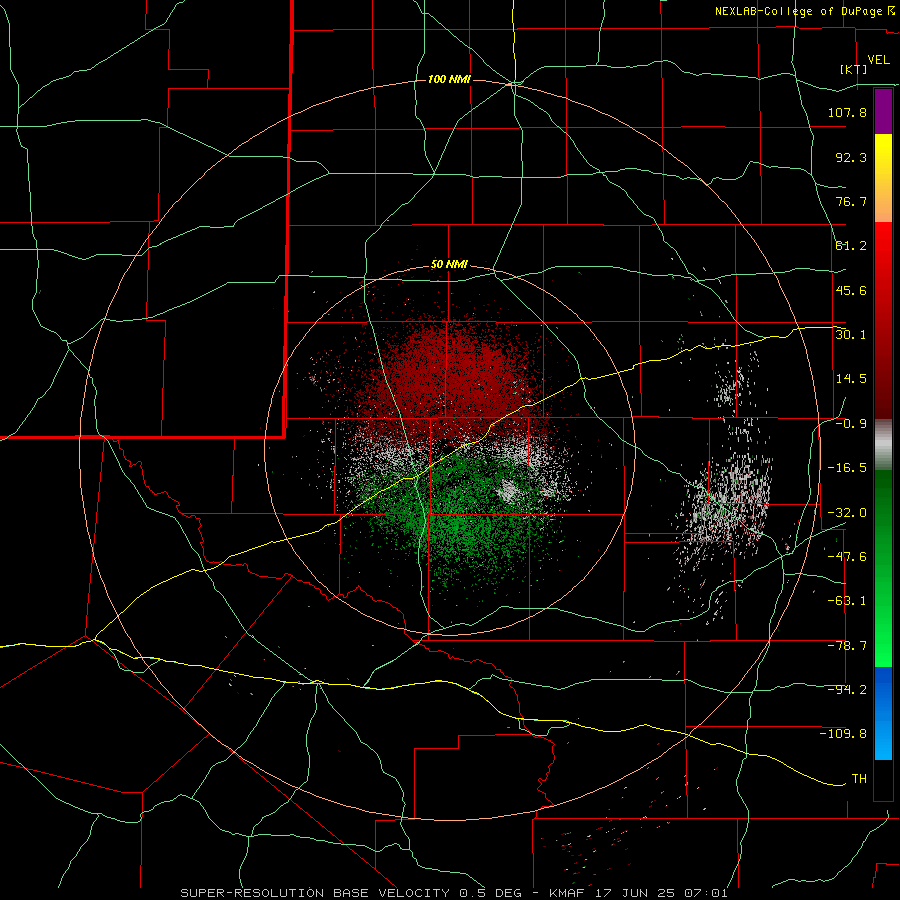Screen dimensions: 900x900
Task: Select the 76.7 velocity value
Action: (x=851, y=201)
